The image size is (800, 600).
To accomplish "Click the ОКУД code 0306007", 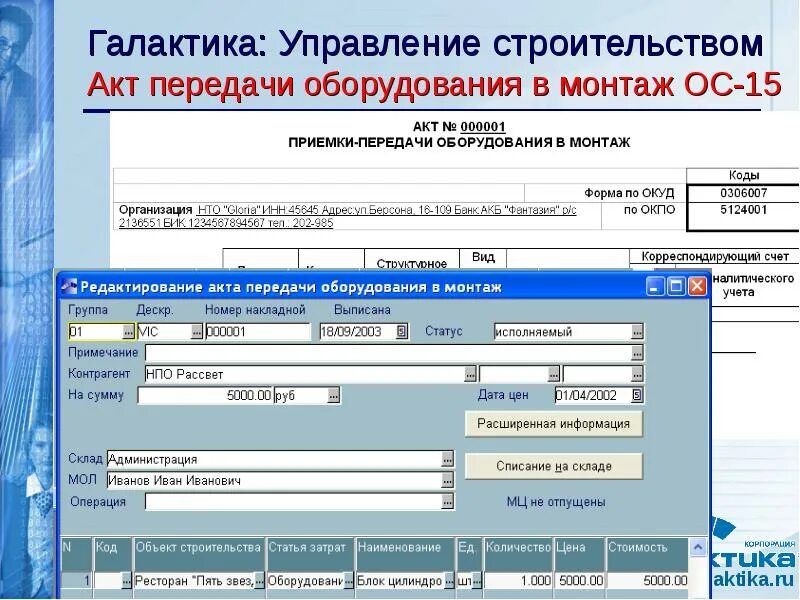I will click(x=743, y=193).
